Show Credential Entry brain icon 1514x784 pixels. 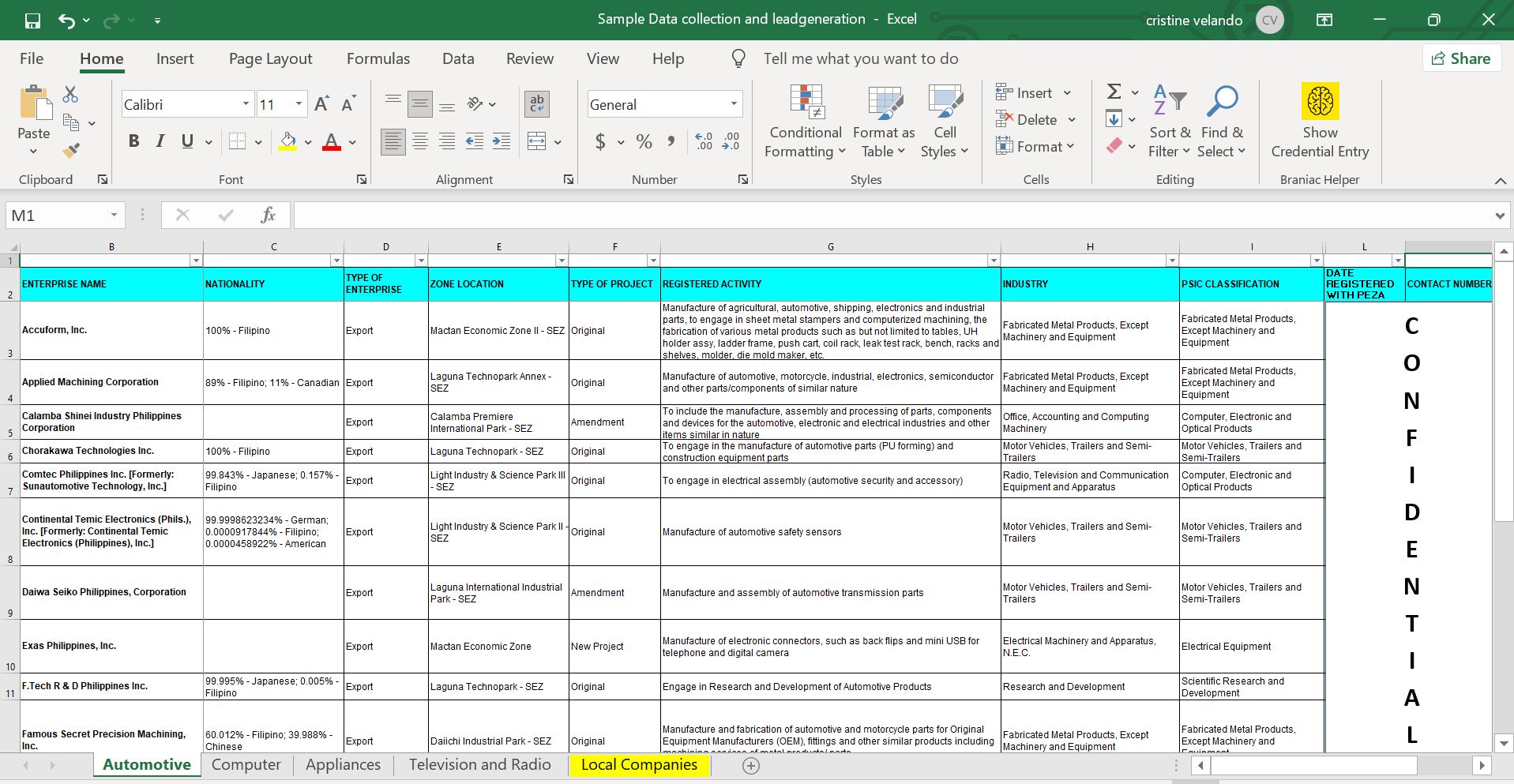point(1320,101)
